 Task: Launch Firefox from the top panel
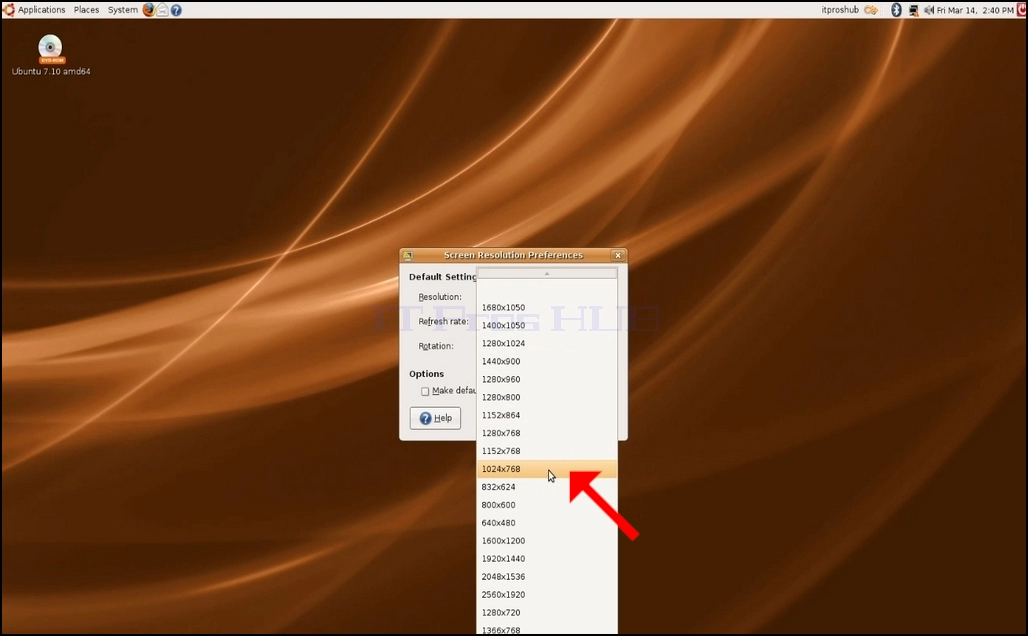149,10
